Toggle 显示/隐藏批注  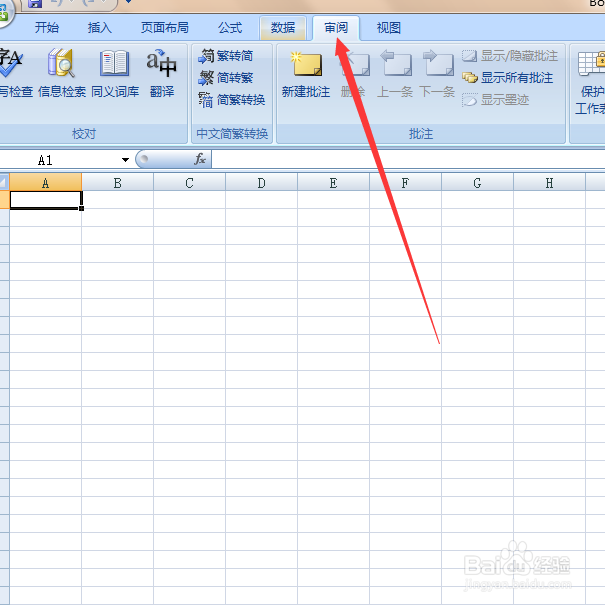tap(510, 56)
